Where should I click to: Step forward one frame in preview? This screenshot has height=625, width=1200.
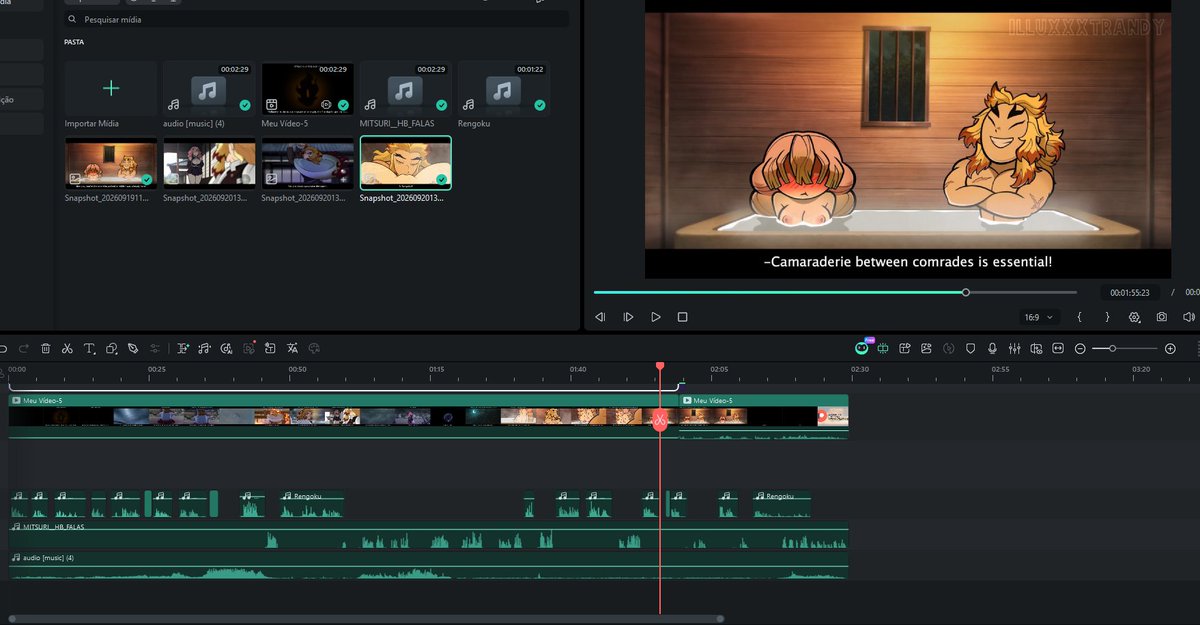(628, 317)
